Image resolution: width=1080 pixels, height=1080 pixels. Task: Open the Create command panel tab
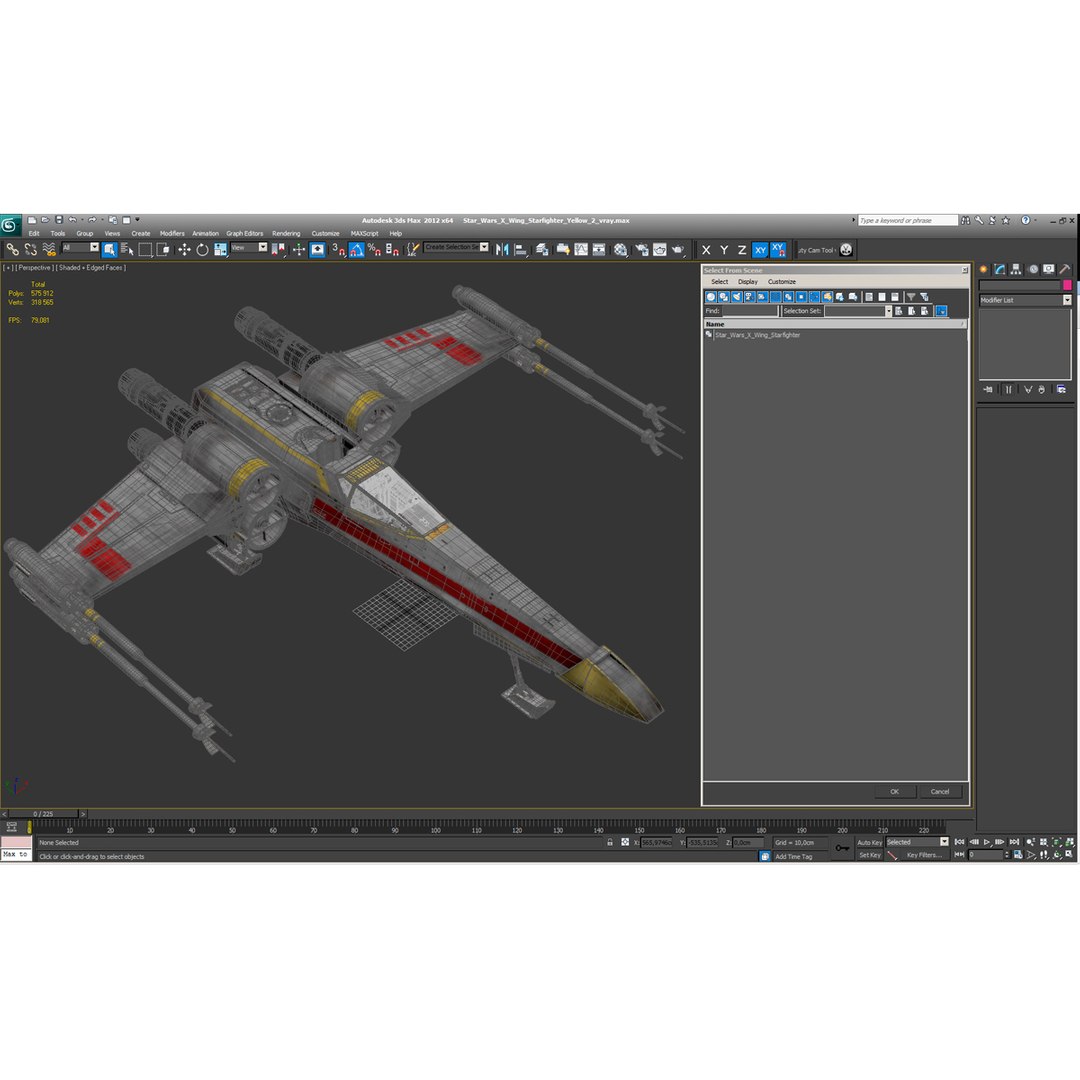[x=984, y=269]
